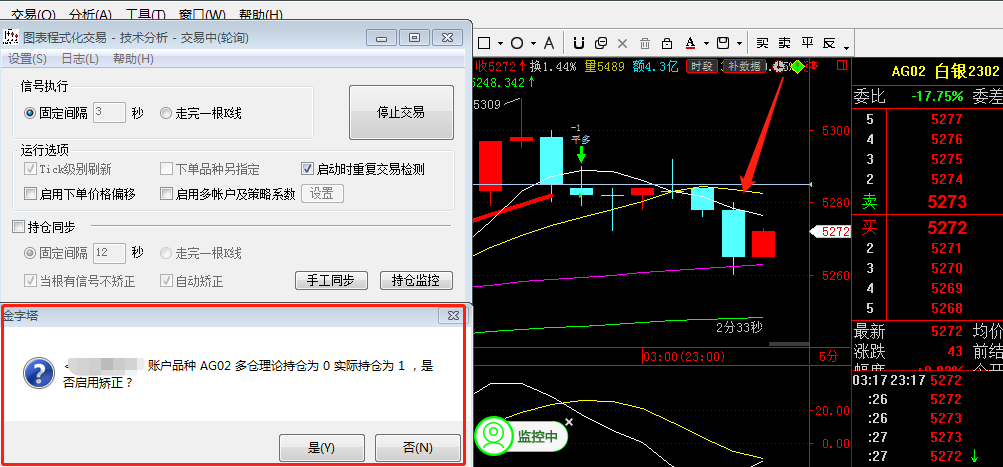Click 时段 button on chart header
The image size is (1003, 467).
(x=702, y=66)
